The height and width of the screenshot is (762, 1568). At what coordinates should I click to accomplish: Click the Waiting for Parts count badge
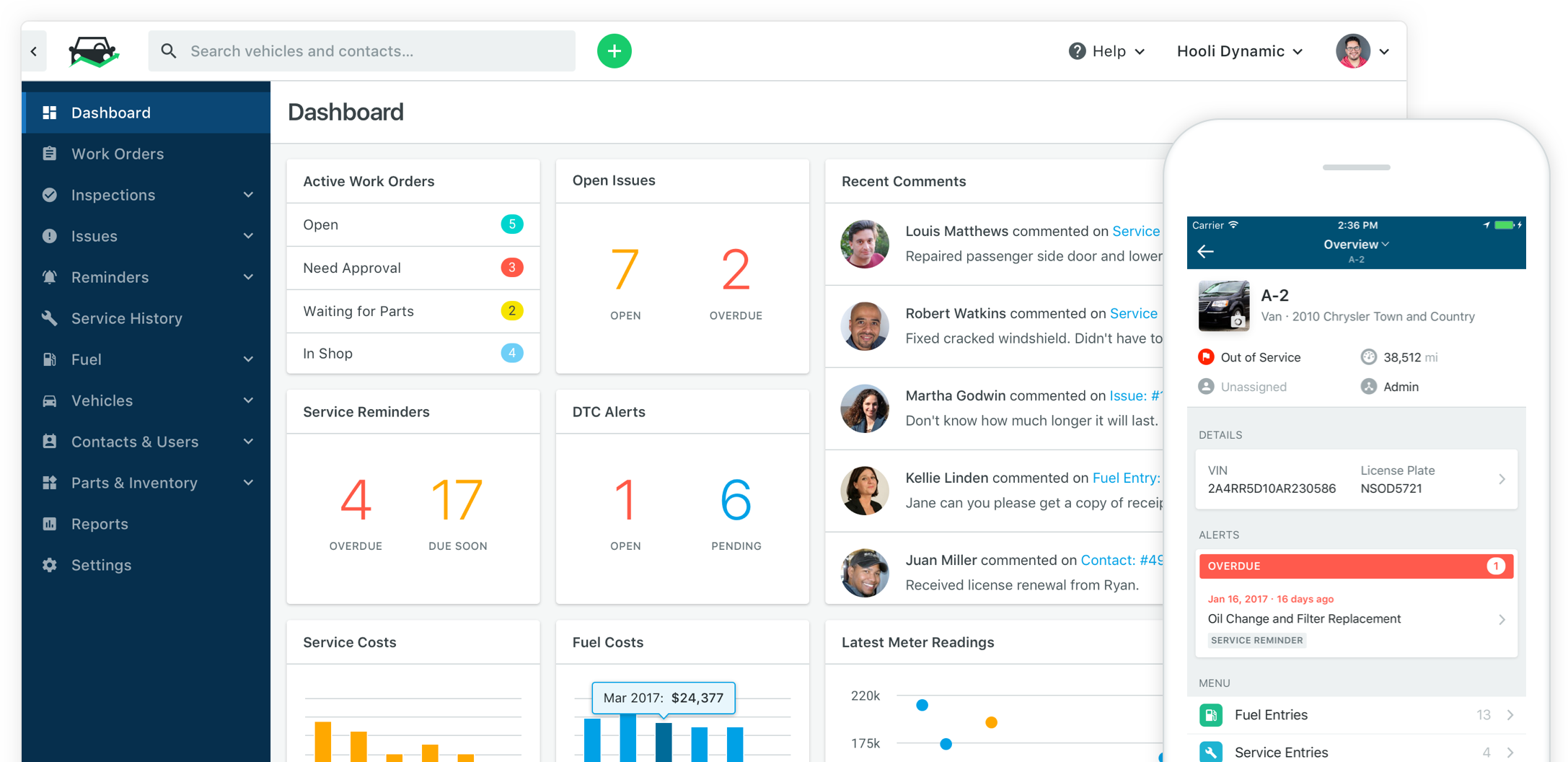click(x=512, y=311)
